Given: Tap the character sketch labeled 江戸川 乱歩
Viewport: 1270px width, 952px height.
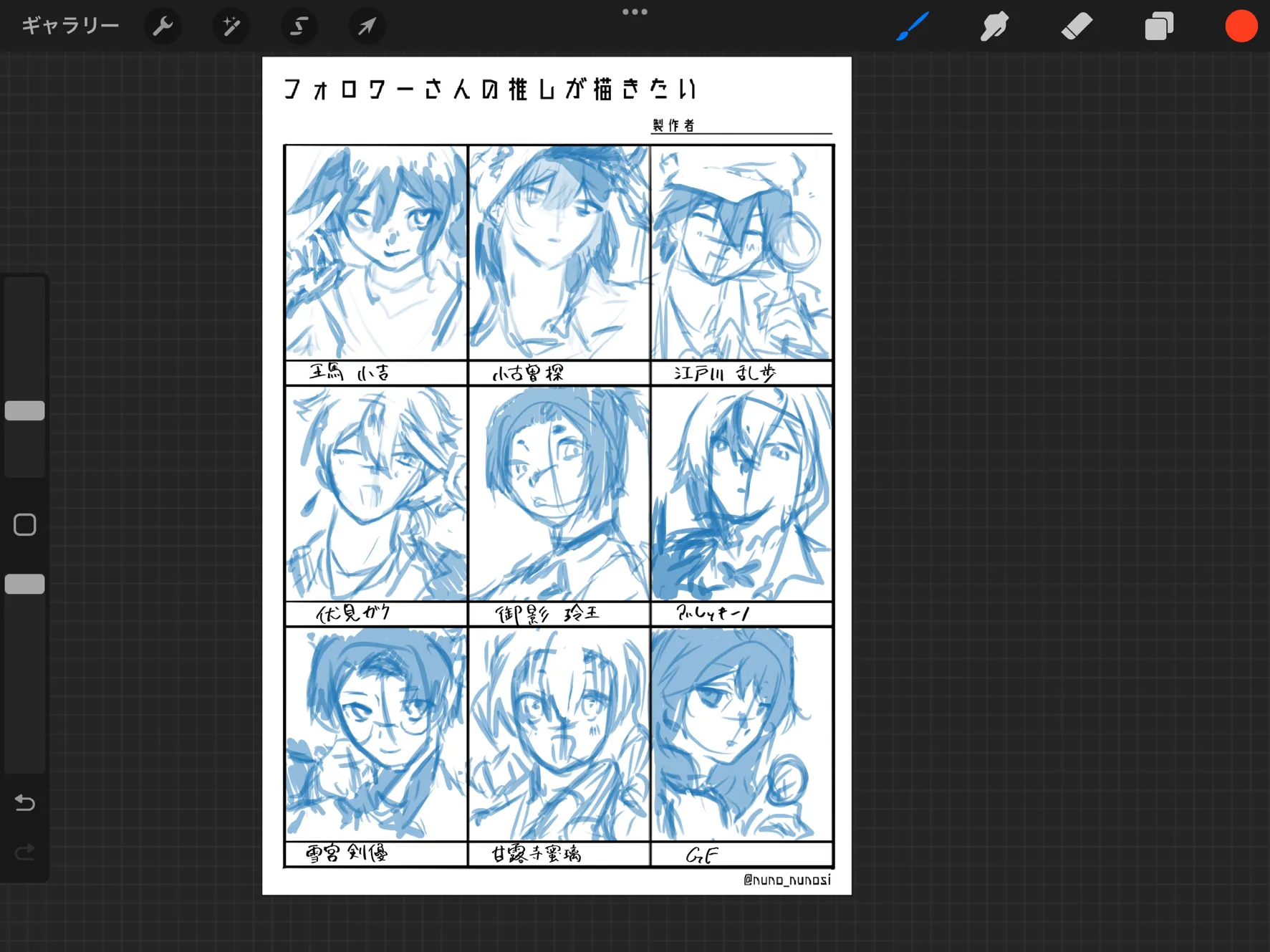Looking at the screenshot, I should [742, 252].
